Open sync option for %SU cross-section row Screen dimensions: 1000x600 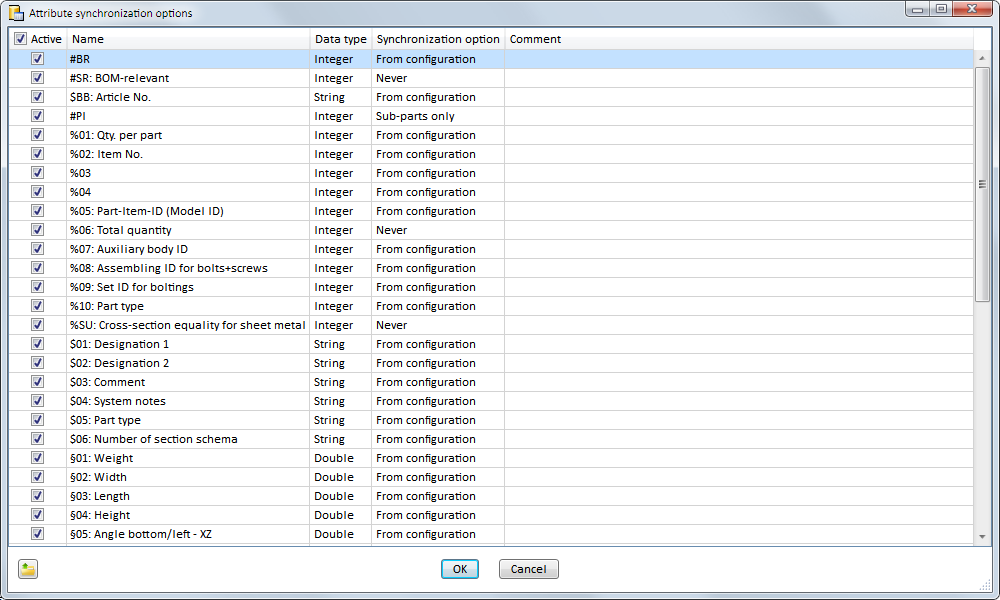pyautogui.click(x=437, y=325)
